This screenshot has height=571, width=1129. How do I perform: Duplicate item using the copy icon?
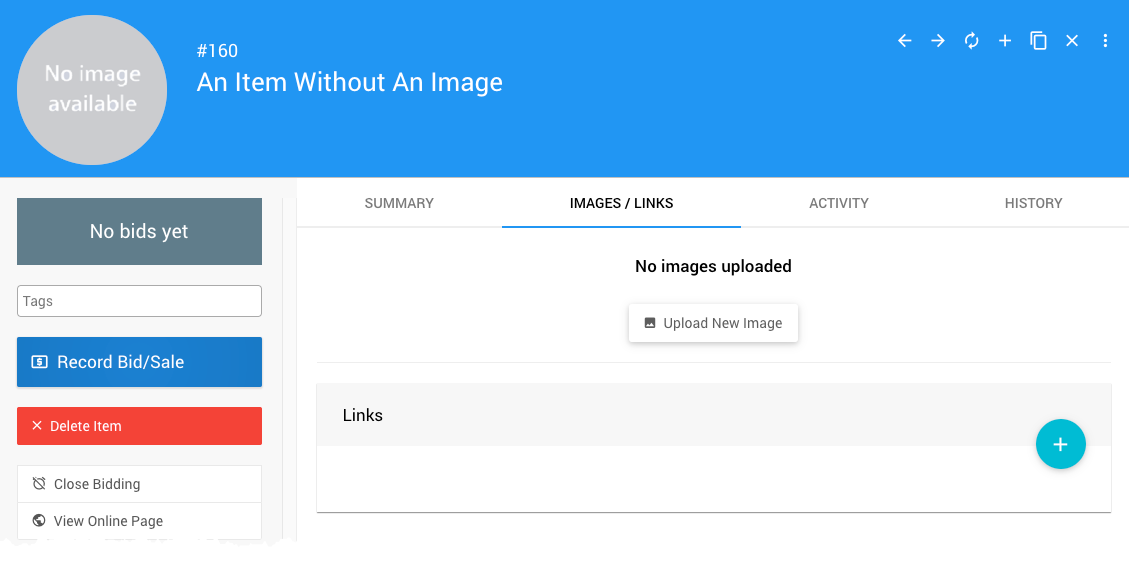point(1039,41)
